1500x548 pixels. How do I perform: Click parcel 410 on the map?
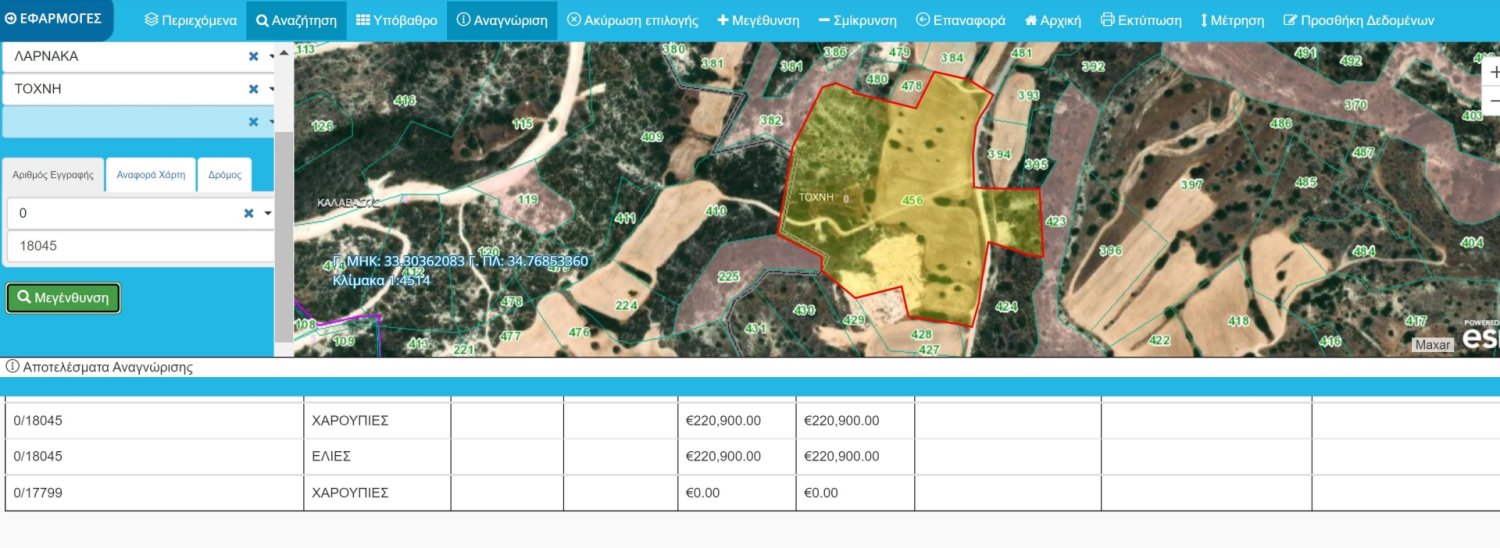point(715,211)
